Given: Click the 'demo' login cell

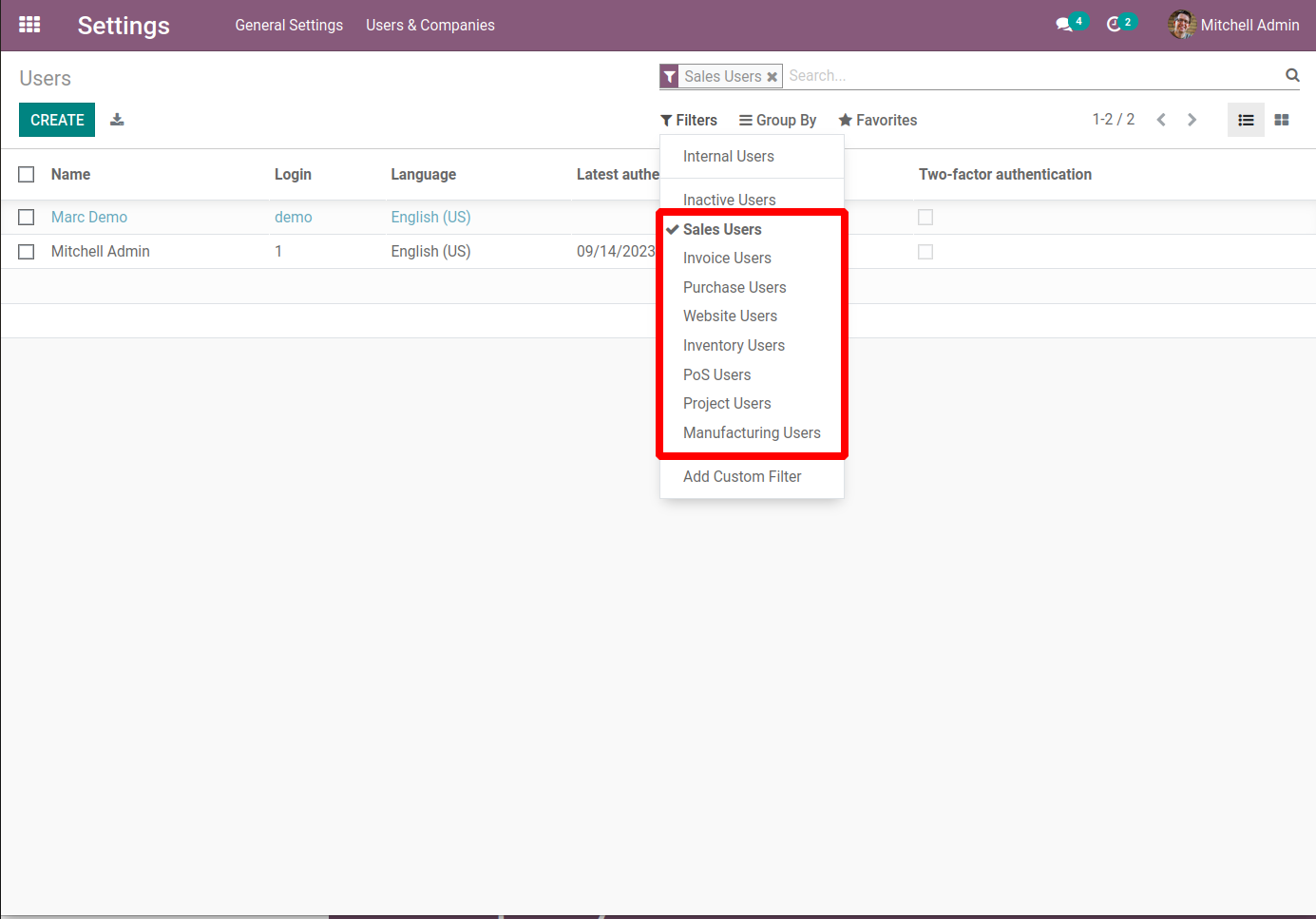Looking at the screenshot, I should point(294,217).
